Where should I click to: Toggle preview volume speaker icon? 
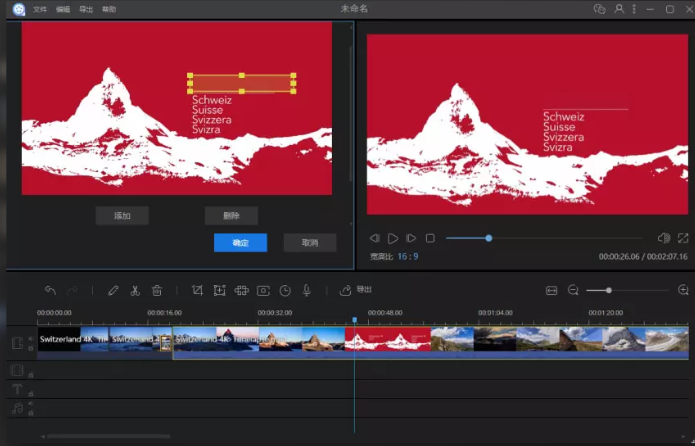[x=663, y=238]
